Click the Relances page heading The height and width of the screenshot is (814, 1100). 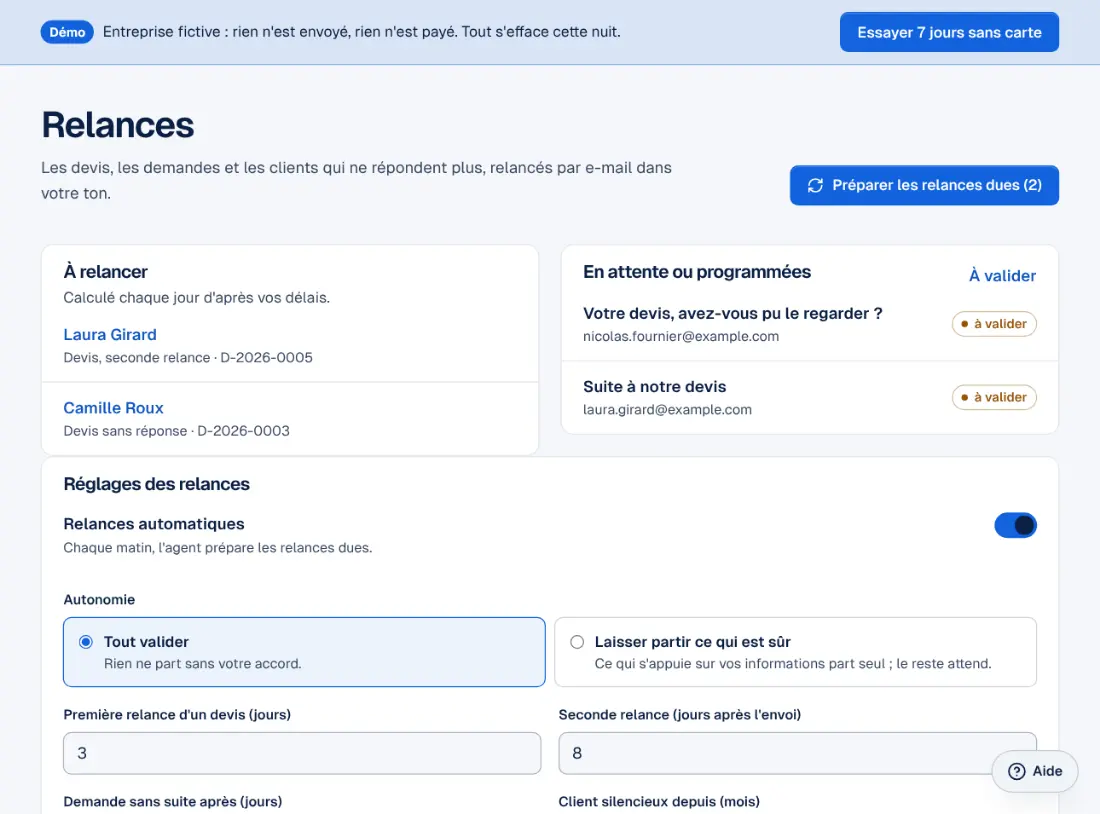[118, 125]
